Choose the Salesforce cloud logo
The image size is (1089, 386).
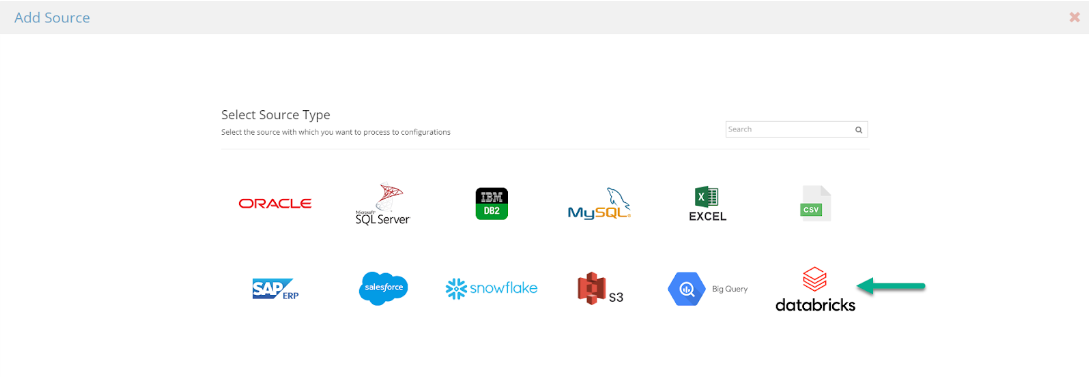384,288
